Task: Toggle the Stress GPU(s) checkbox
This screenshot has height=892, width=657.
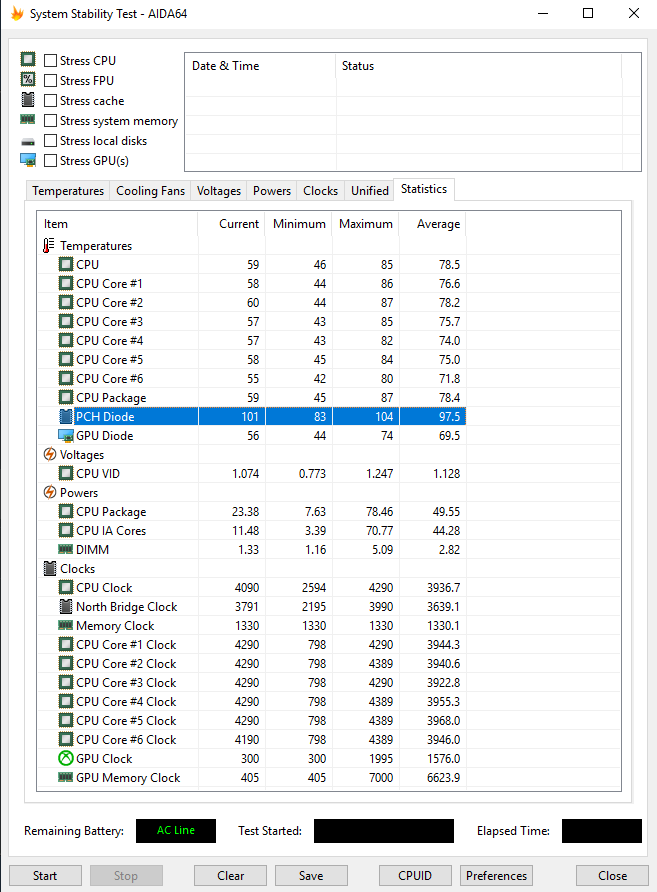Action: (x=51, y=160)
